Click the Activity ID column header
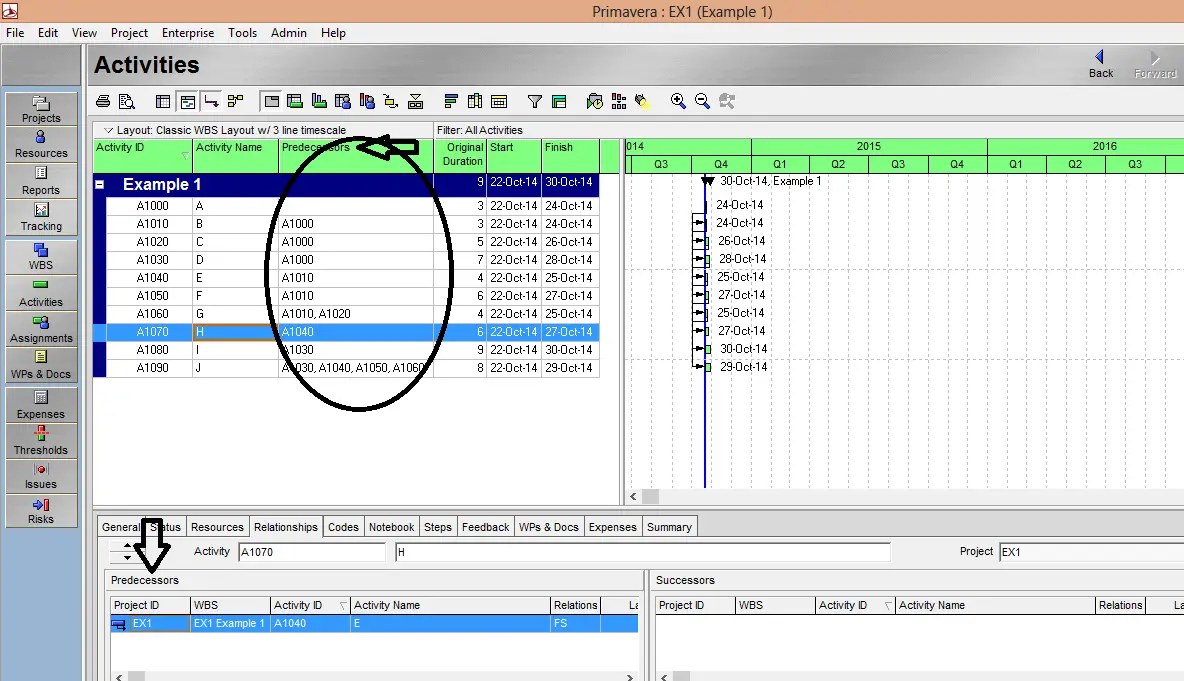 pyautogui.click(x=143, y=156)
